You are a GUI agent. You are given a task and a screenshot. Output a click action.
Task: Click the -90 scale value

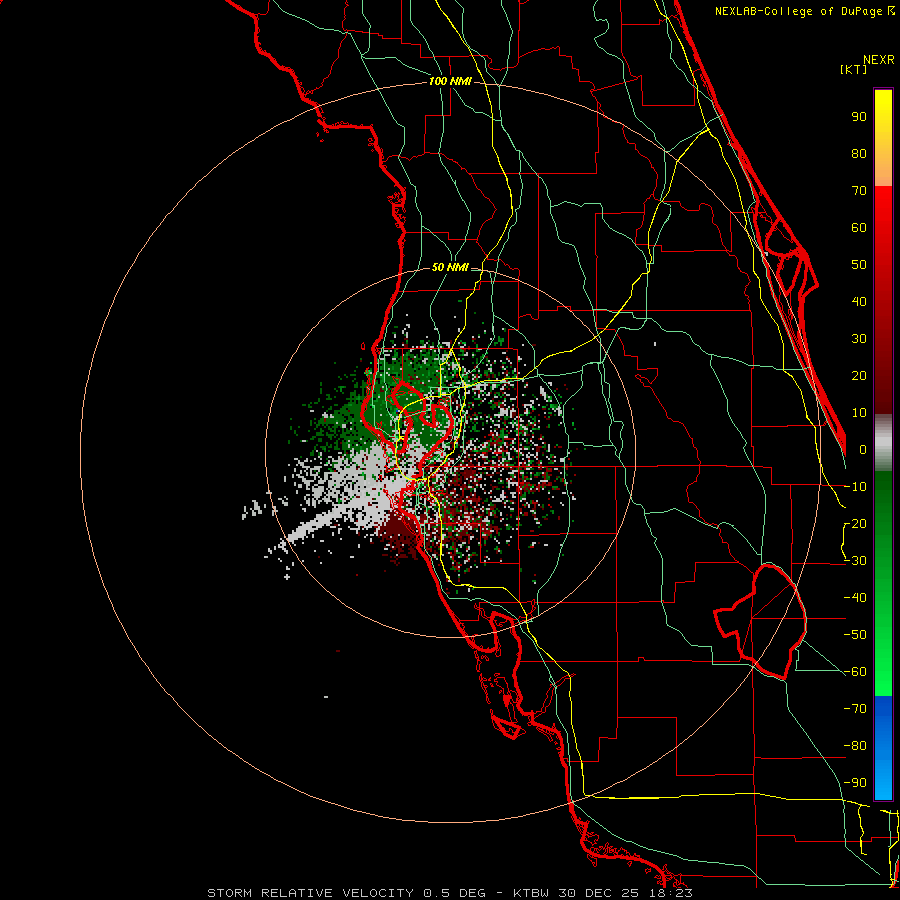tap(855, 783)
